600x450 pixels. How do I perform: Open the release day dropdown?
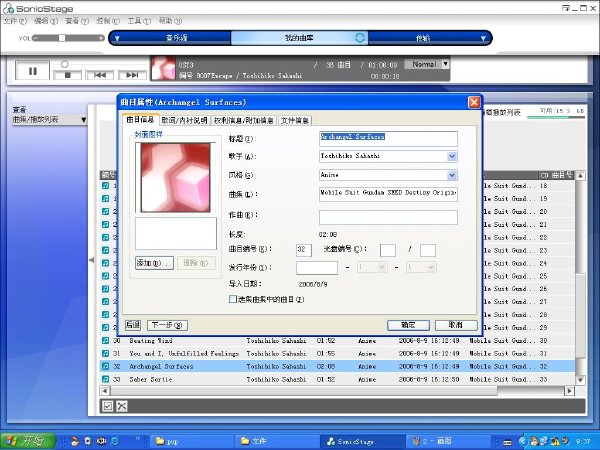[x=421, y=267]
